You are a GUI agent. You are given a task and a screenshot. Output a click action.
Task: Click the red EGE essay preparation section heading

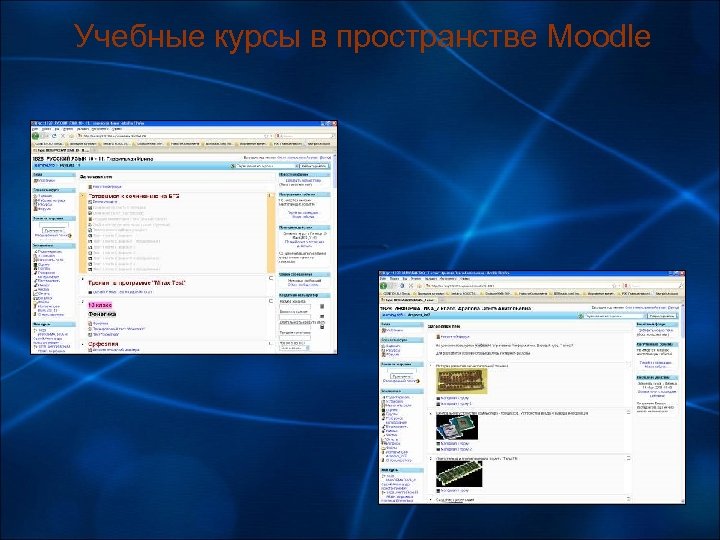tap(134, 196)
